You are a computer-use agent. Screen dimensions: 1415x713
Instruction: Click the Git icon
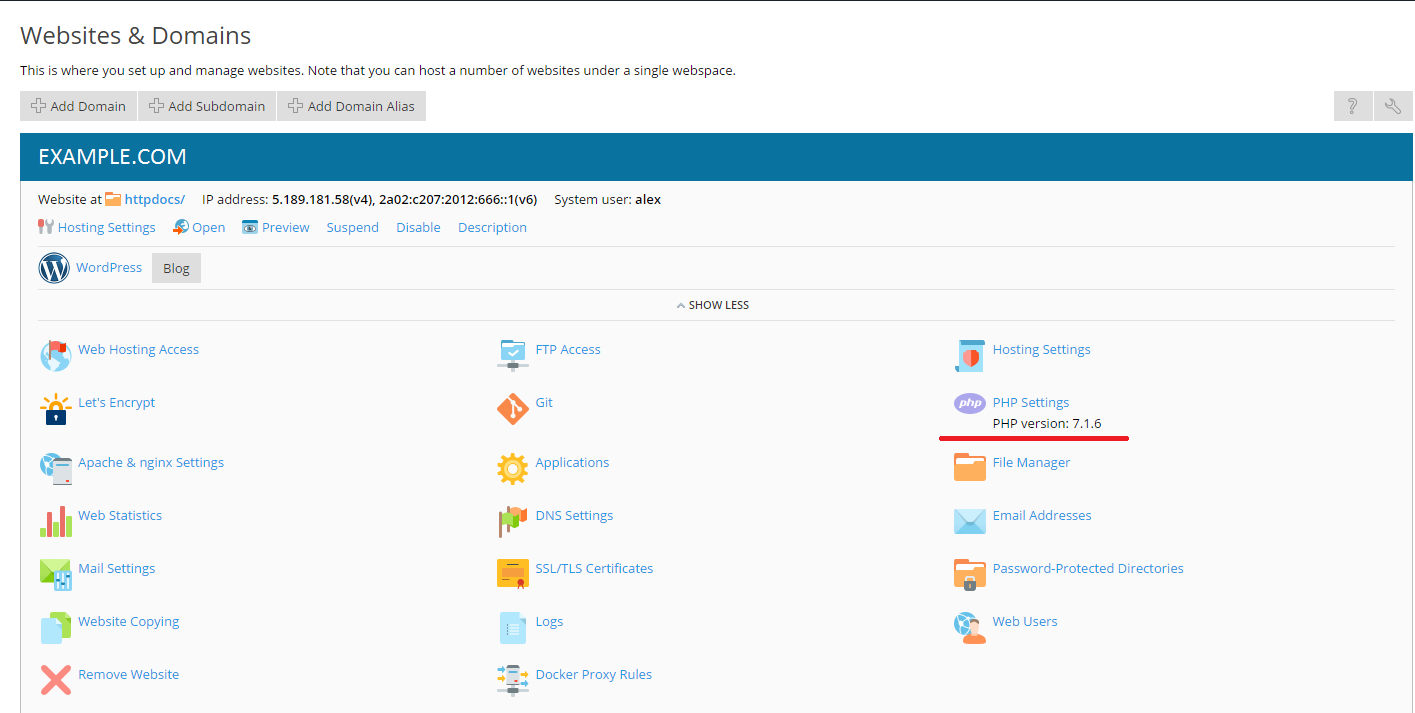pyautogui.click(x=512, y=408)
